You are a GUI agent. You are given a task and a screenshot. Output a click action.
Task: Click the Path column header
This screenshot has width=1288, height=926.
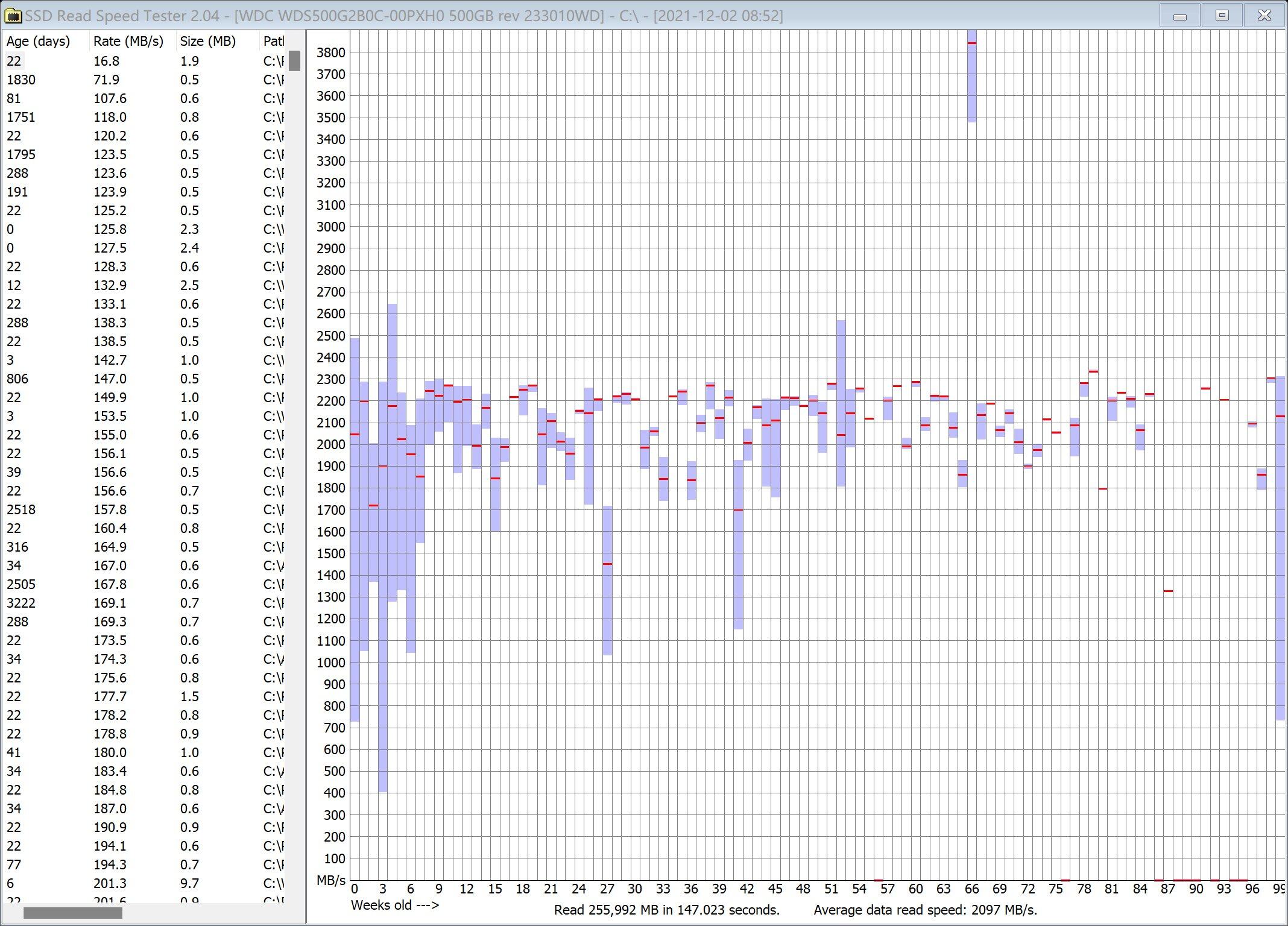pos(273,41)
